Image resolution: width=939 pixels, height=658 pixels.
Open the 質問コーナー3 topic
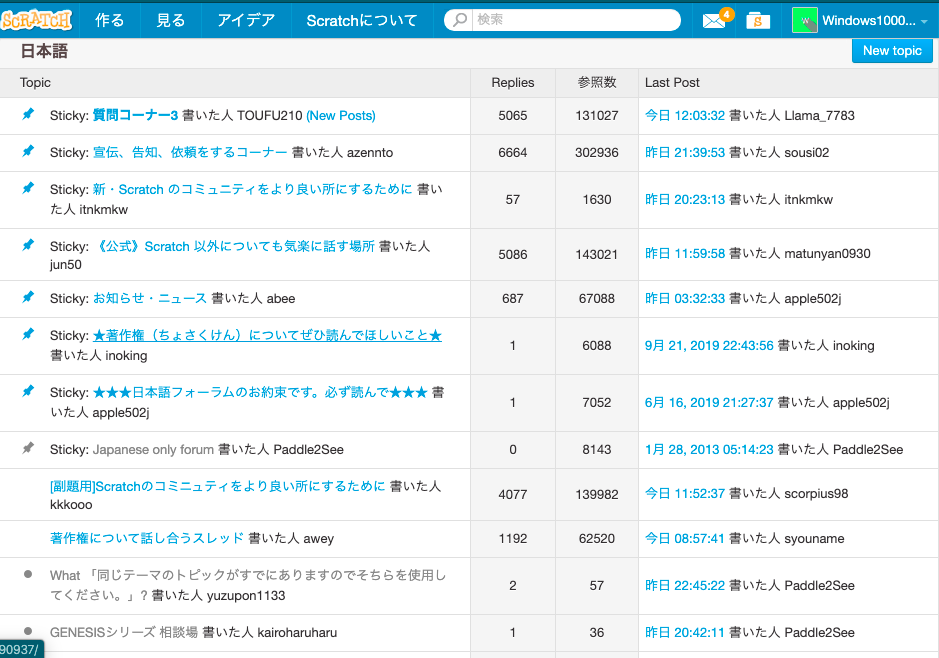coord(135,116)
